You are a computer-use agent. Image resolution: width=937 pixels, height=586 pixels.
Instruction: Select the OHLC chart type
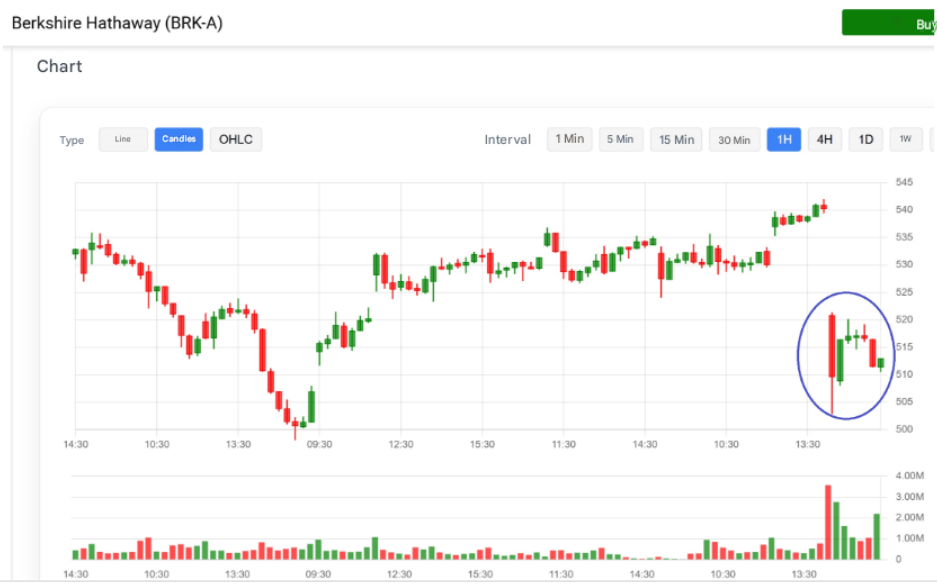(236, 139)
